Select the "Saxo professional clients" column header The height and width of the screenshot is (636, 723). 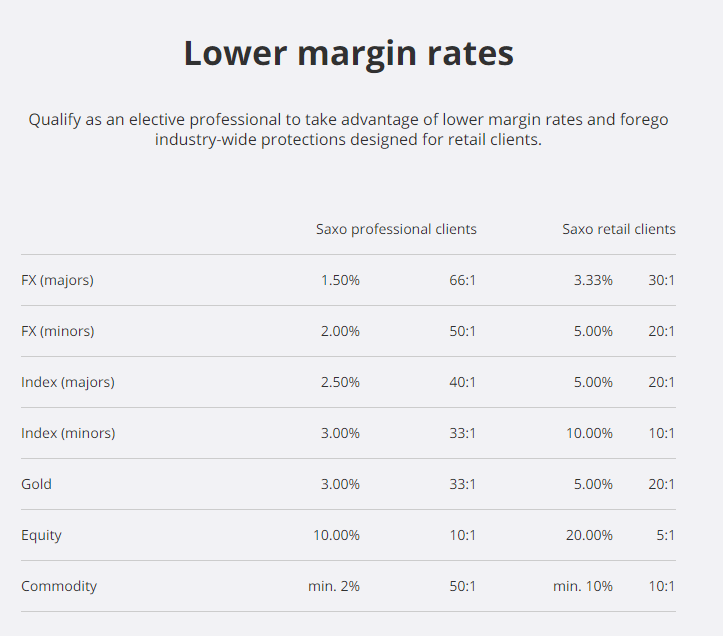click(x=396, y=229)
